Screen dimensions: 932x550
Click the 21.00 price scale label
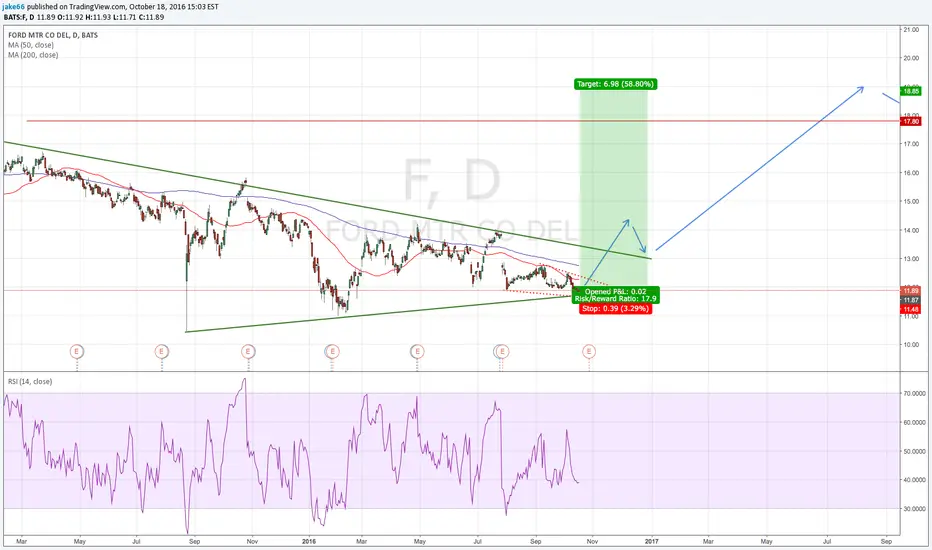click(x=911, y=30)
